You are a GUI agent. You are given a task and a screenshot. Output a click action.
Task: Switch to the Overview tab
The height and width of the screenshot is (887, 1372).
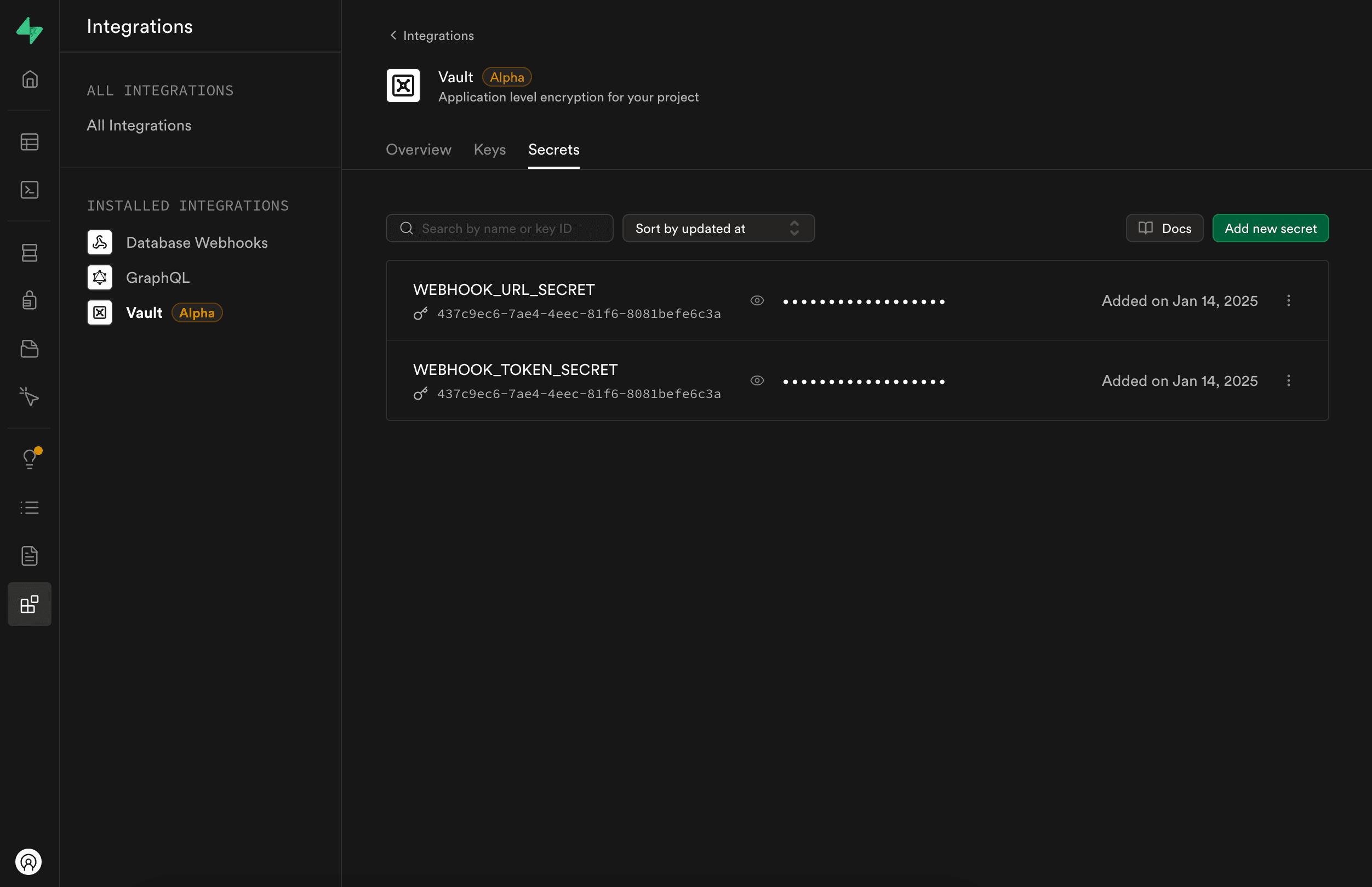click(418, 149)
